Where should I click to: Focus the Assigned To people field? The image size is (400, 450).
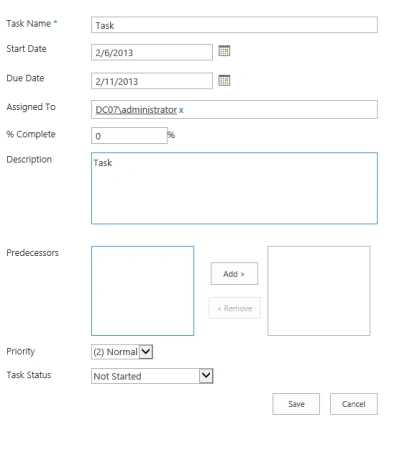tap(234, 110)
